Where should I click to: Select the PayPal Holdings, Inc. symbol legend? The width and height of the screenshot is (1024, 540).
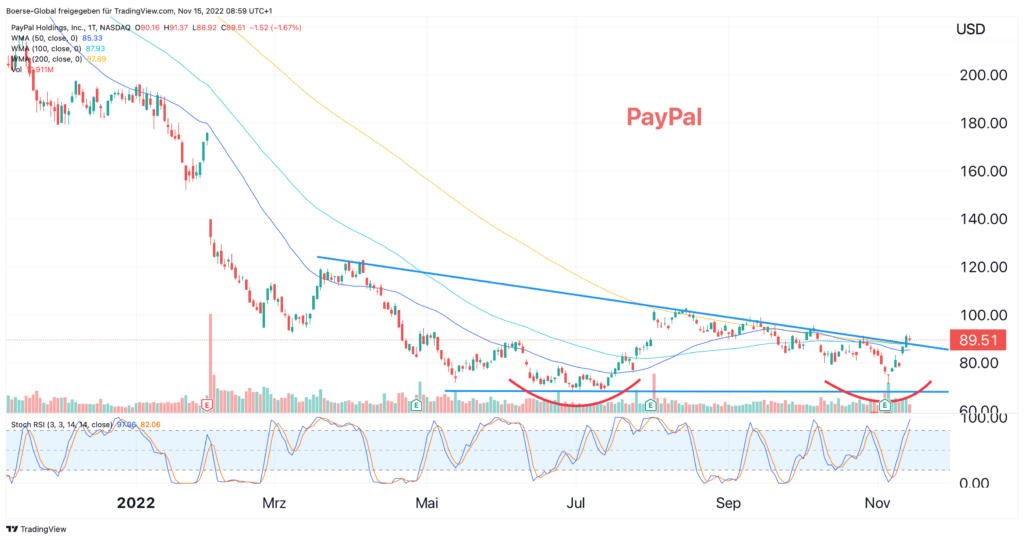[x=71, y=28]
